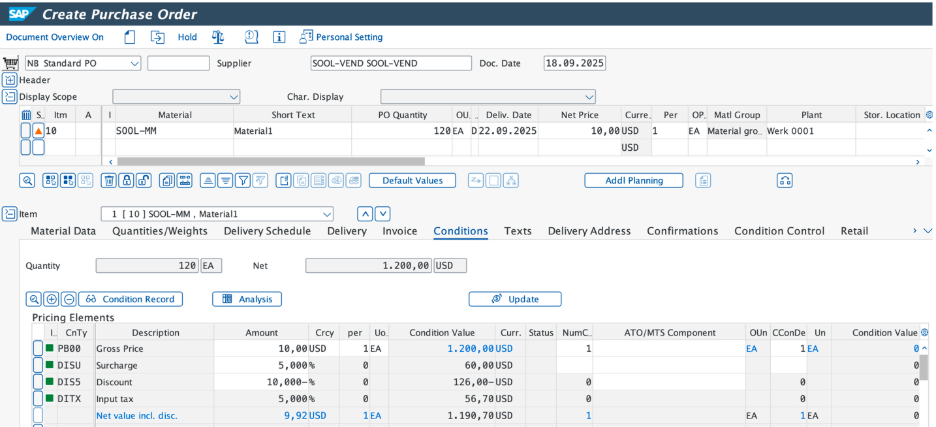Select the row checkbox for item 10

click(26, 130)
